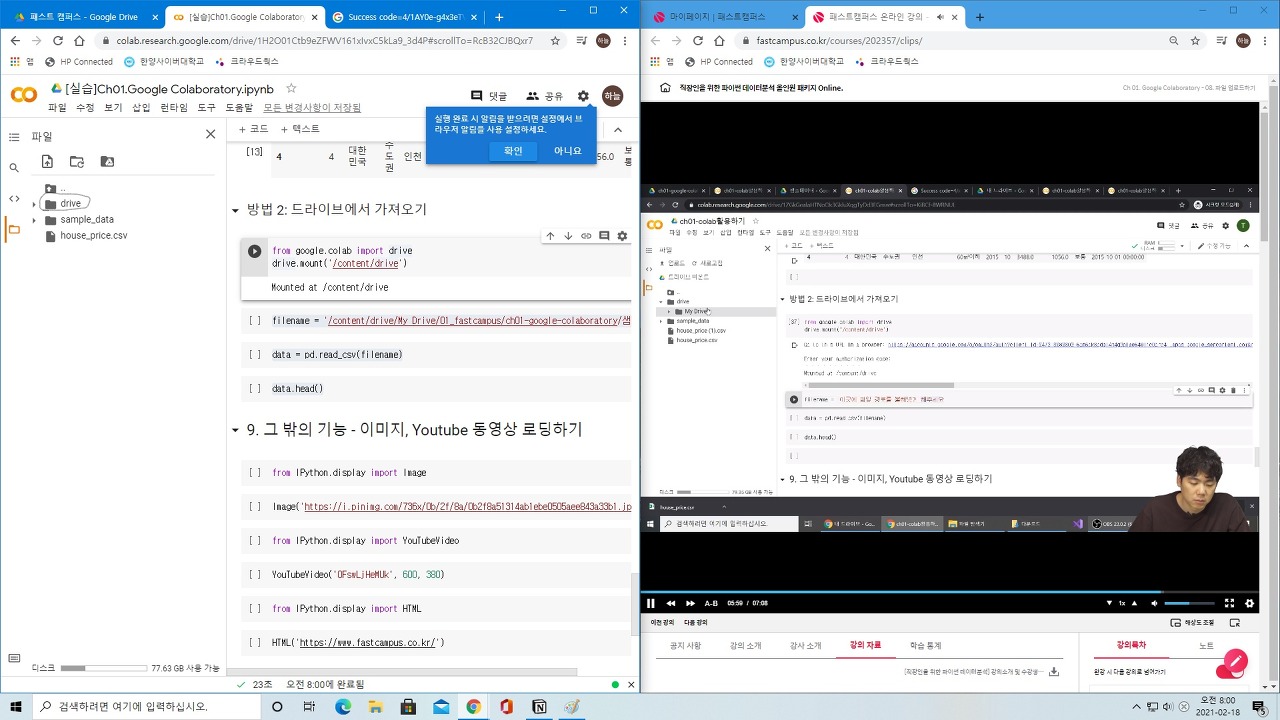Move the cell down with the arrow icon
1280x720 pixels.
pos(568,236)
